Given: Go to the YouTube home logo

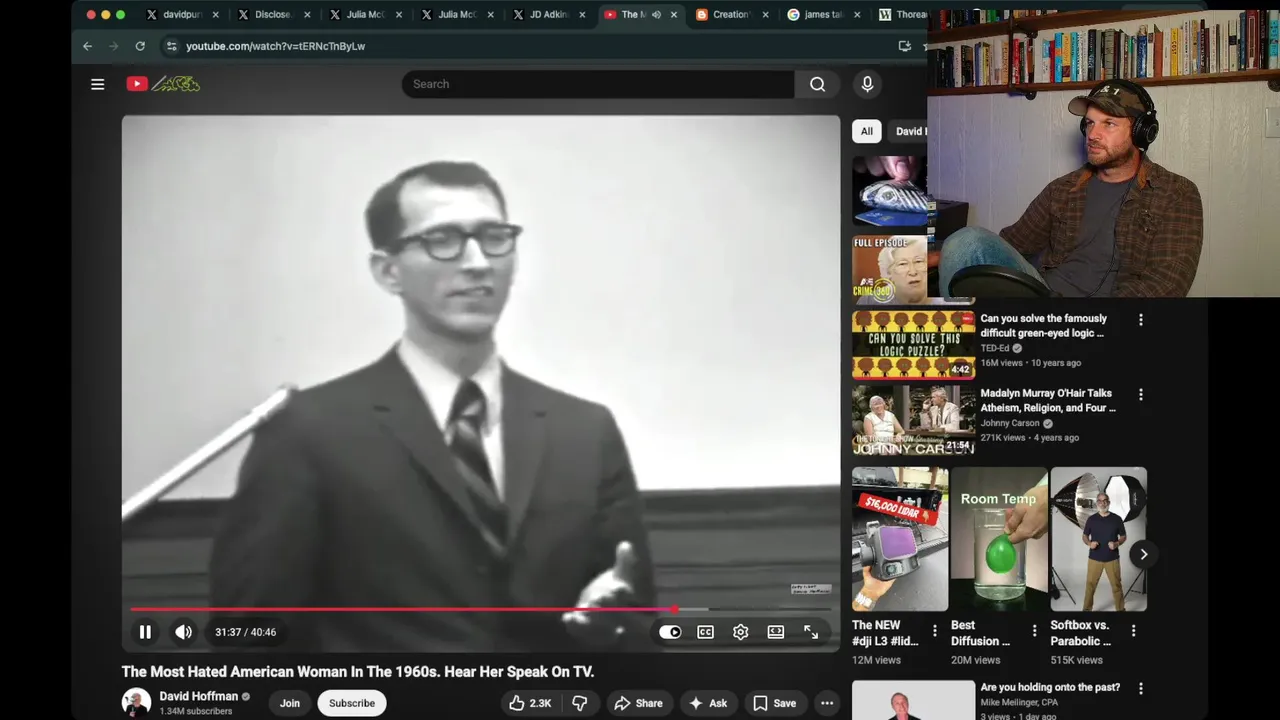Looking at the screenshot, I should click(163, 84).
